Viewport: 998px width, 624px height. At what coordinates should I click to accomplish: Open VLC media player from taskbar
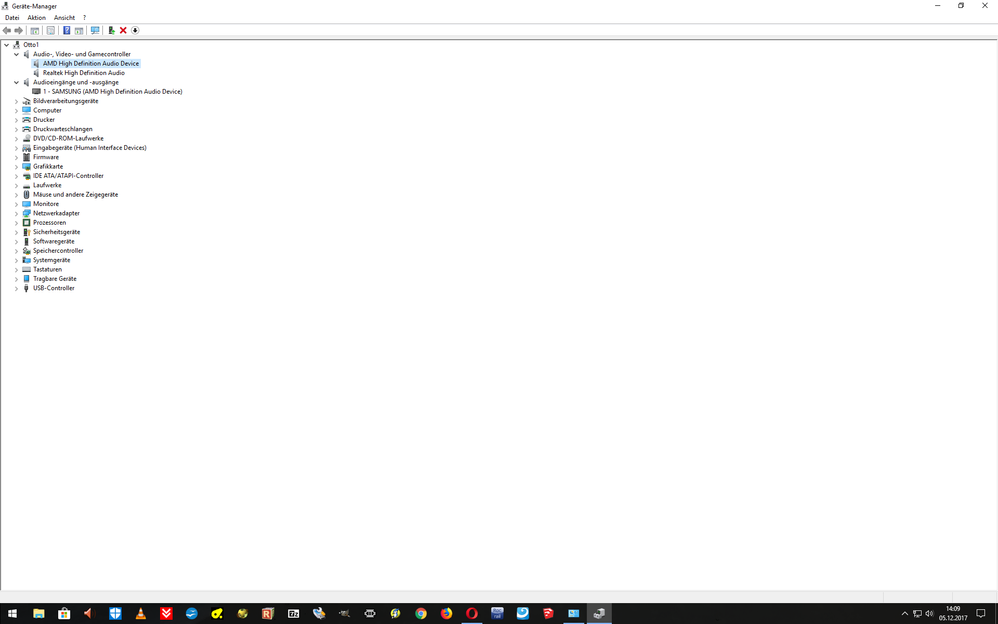[141, 614]
